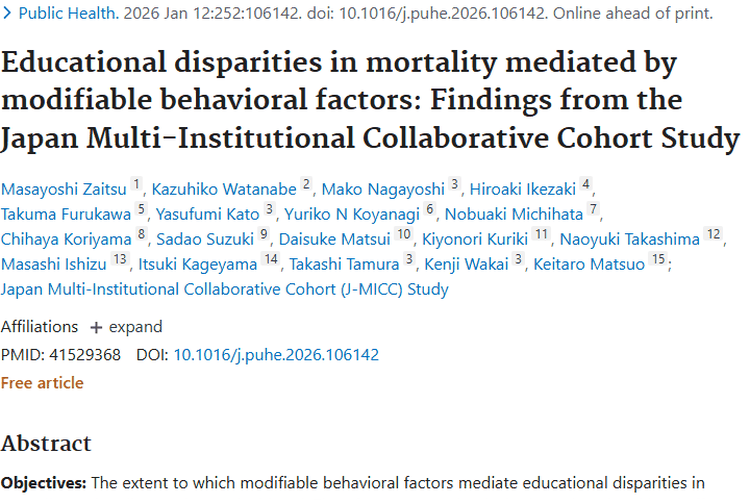Open the DOI link 10.1016/j.puhe.2026.106142
This screenshot has width=750, height=500.
(x=276, y=355)
